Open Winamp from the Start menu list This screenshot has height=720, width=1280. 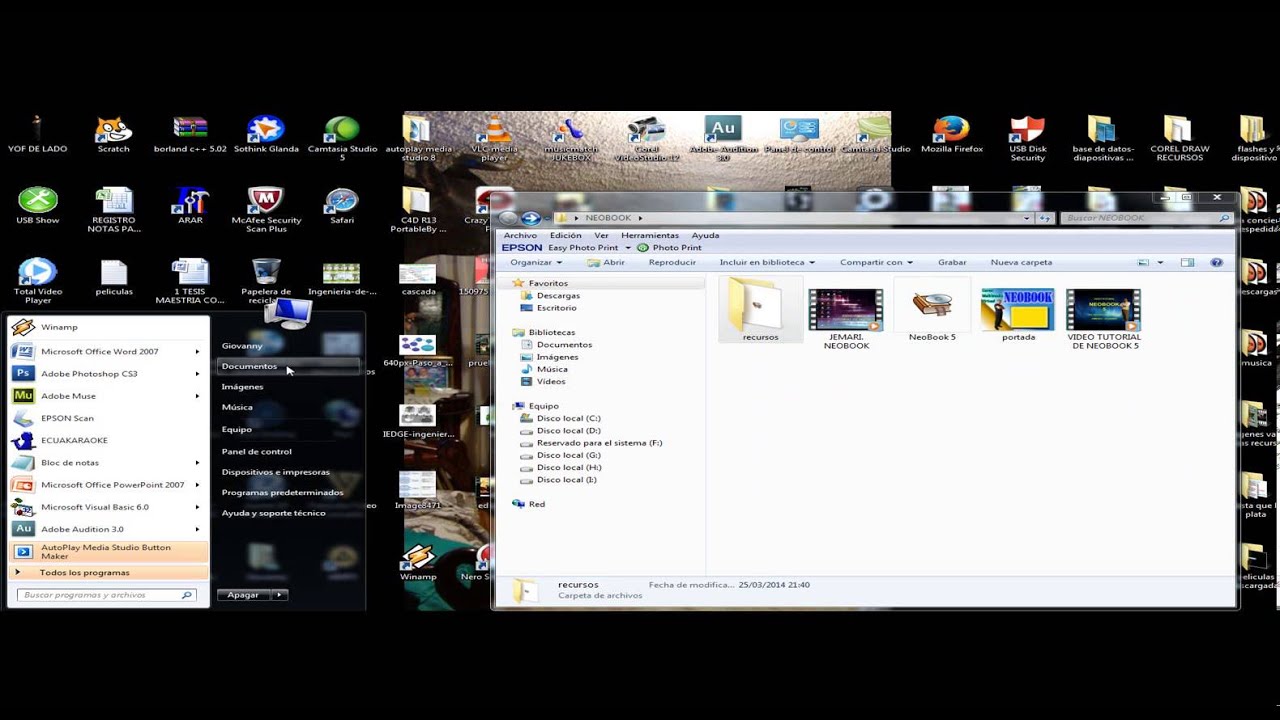point(108,327)
